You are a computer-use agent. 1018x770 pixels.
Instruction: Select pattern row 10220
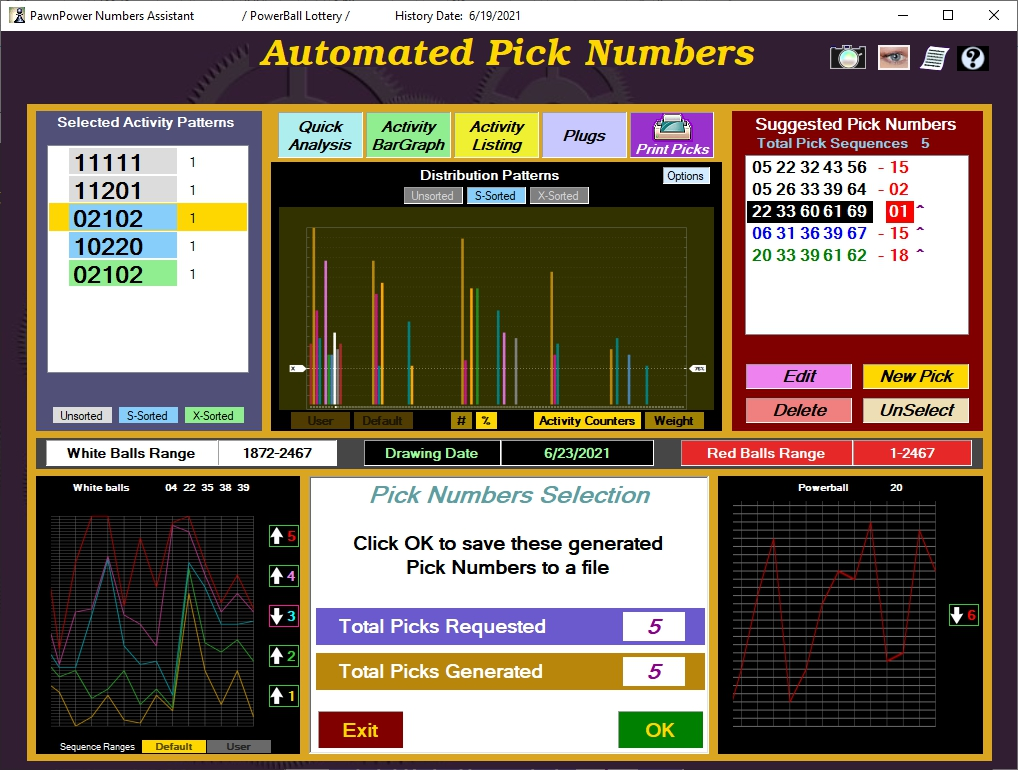[x=148, y=245]
